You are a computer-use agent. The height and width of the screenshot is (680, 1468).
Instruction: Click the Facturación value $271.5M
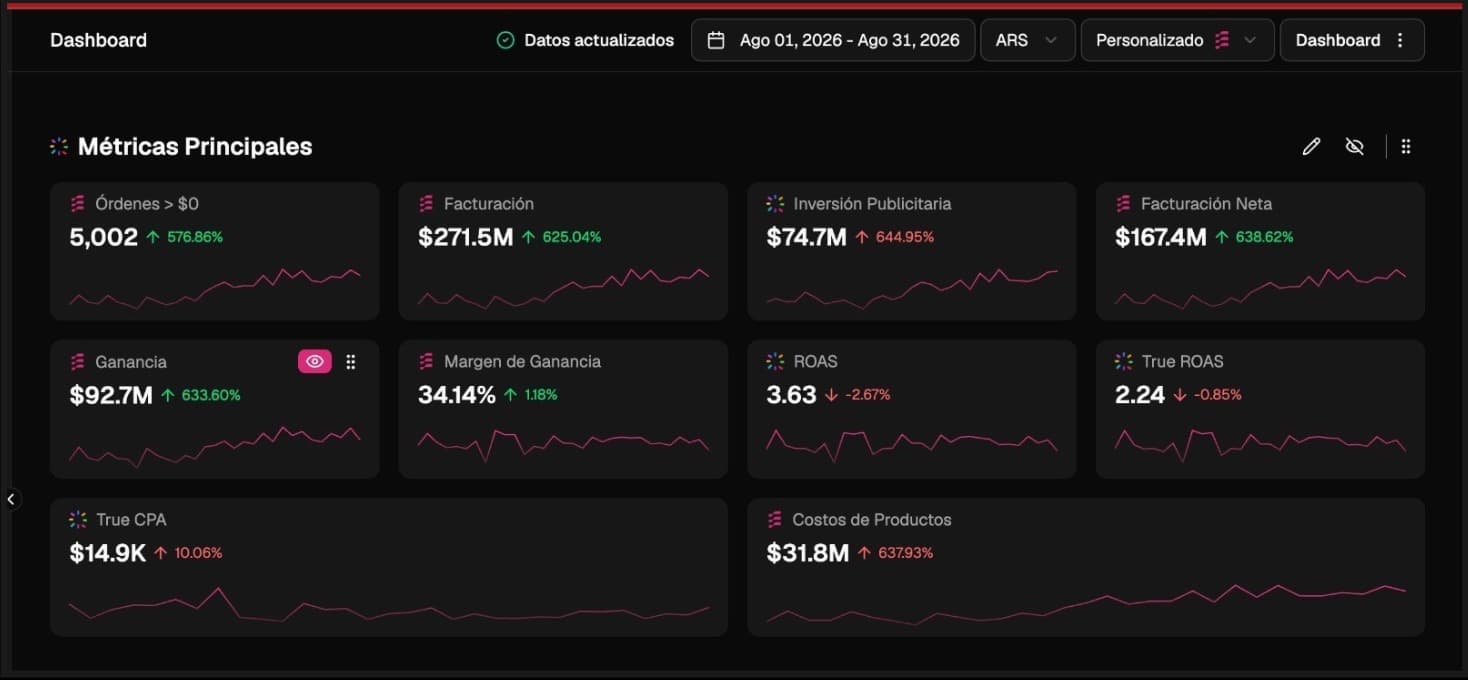click(466, 237)
